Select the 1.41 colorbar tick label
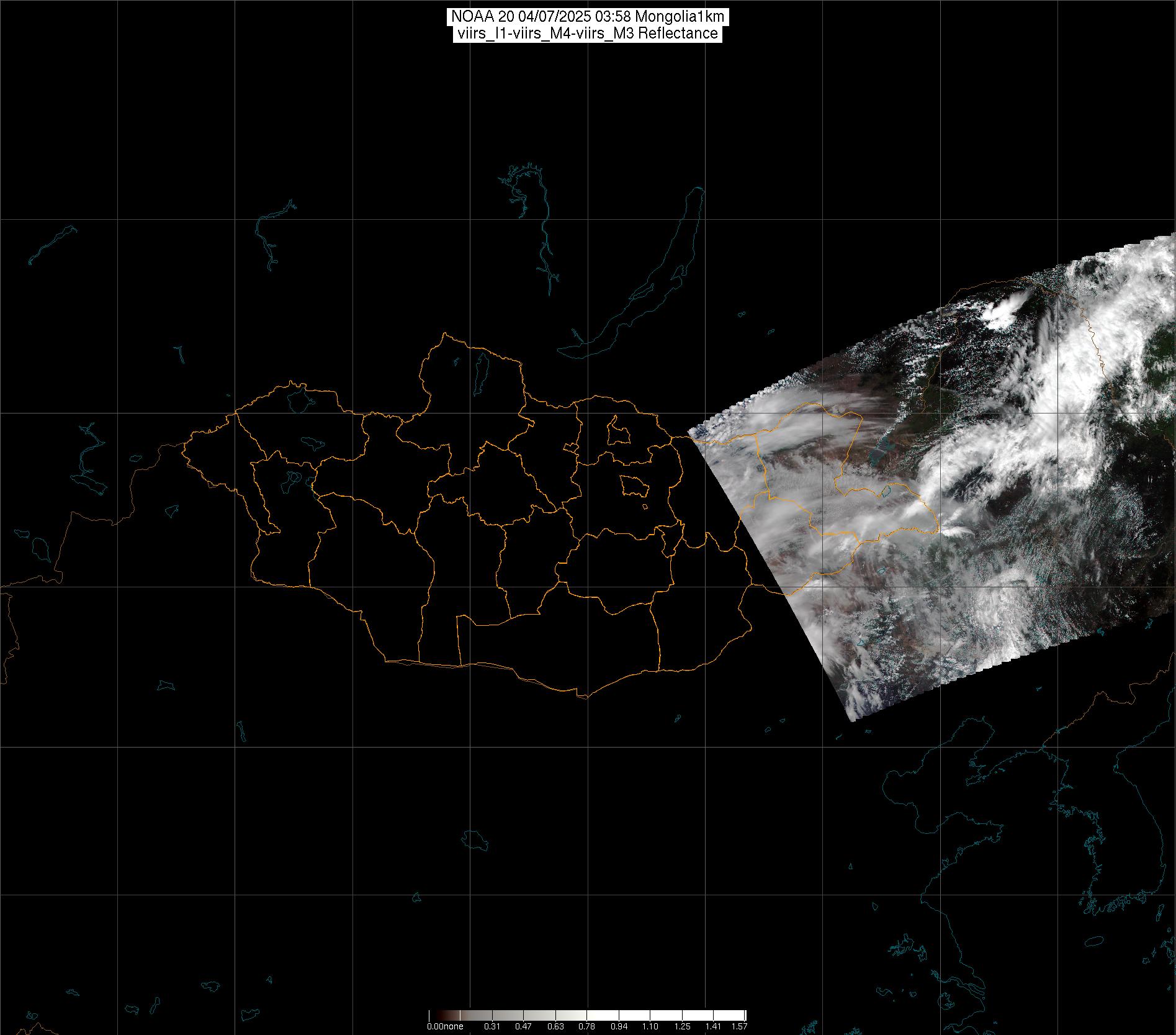The width and height of the screenshot is (1176, 1035). pyautogui.click(x=713, y=1026)
